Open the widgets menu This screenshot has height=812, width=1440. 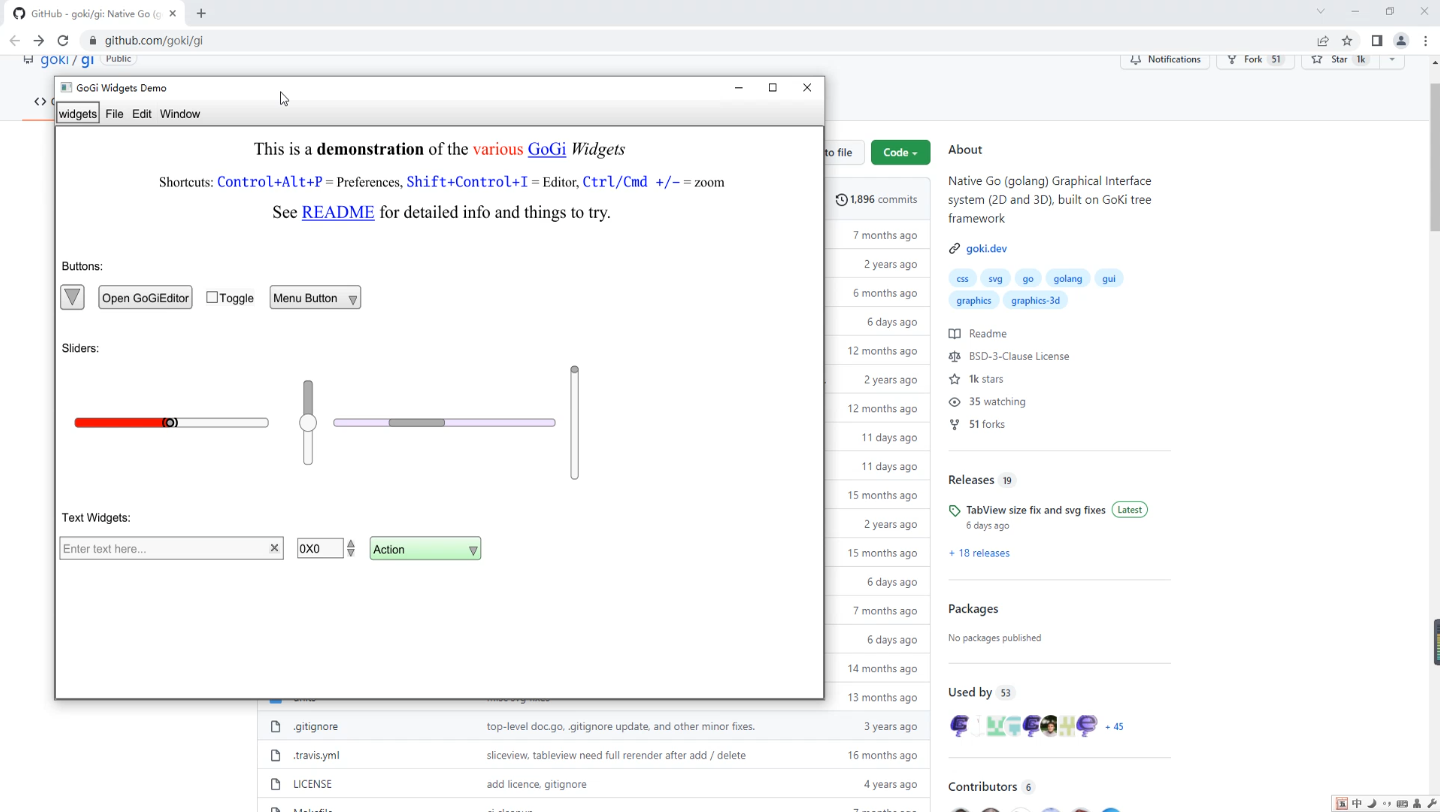point(77,114)
